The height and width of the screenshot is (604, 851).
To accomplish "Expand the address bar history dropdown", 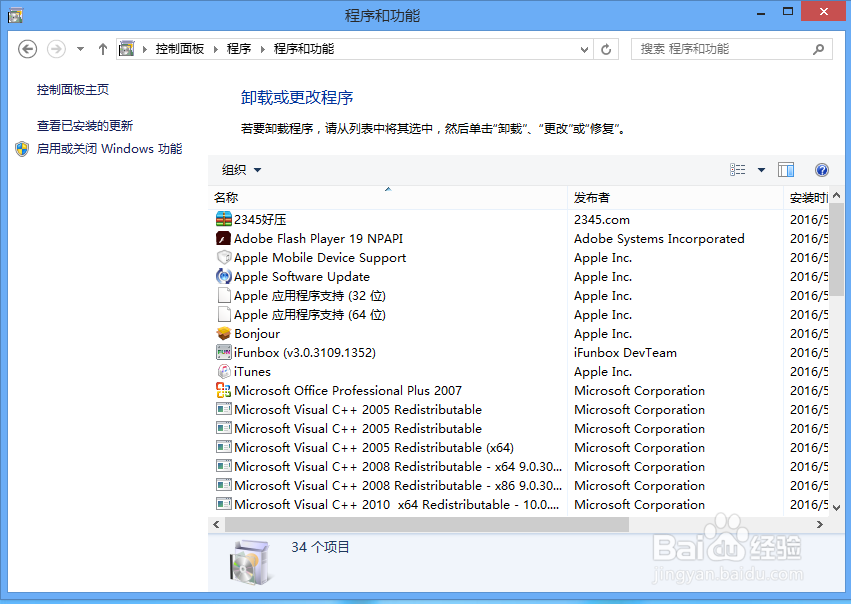I will (x=585, y=49).
